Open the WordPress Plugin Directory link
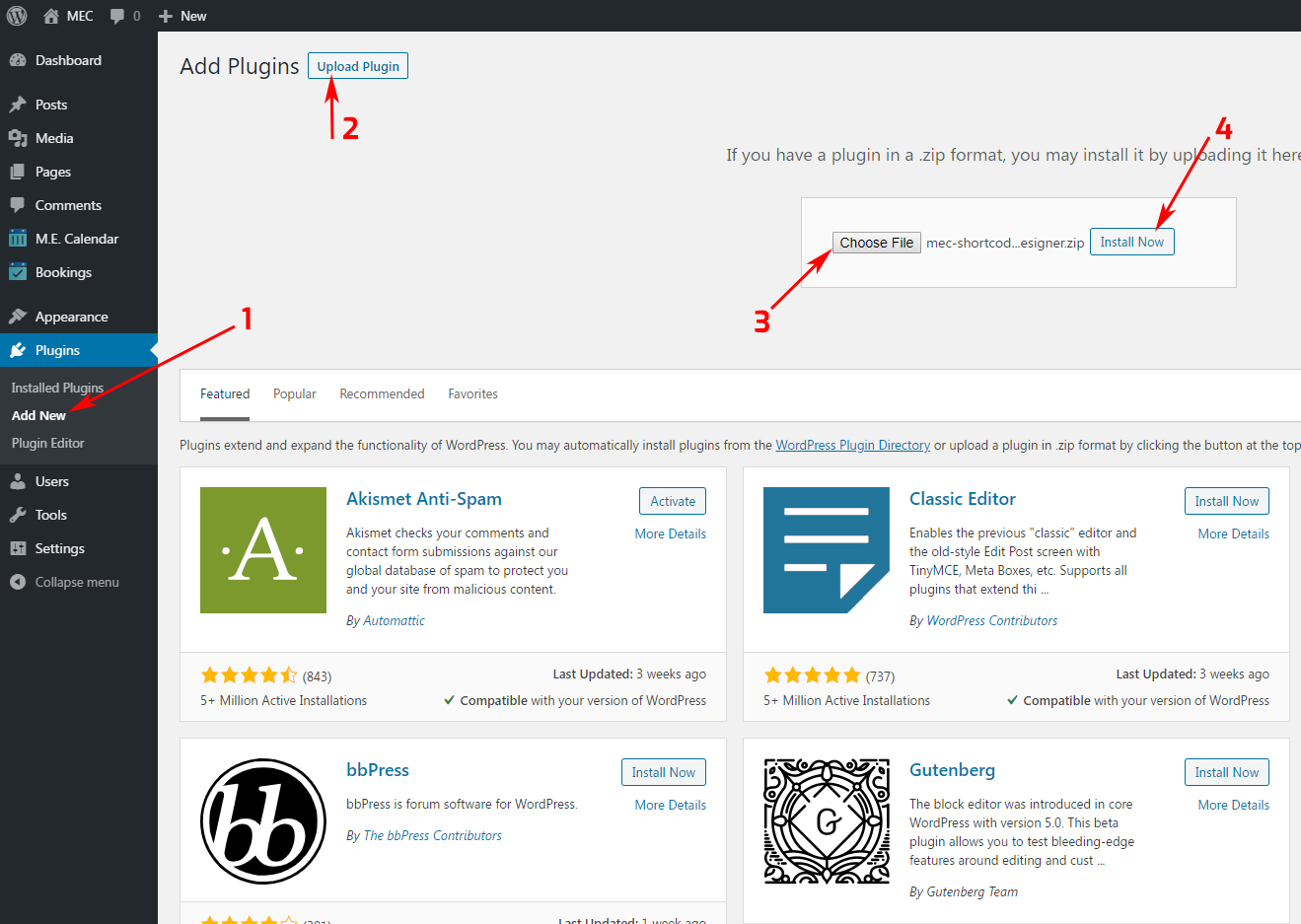This screenshot has height=924, width=1301. (853, 445)
